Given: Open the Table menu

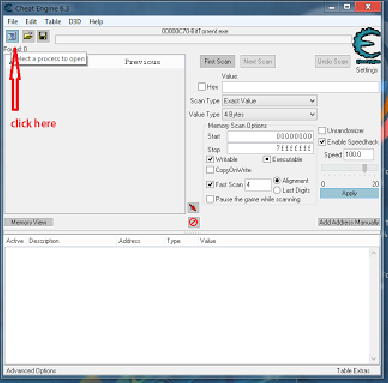Looking at the screenshot, I should (x=53, y=22).
